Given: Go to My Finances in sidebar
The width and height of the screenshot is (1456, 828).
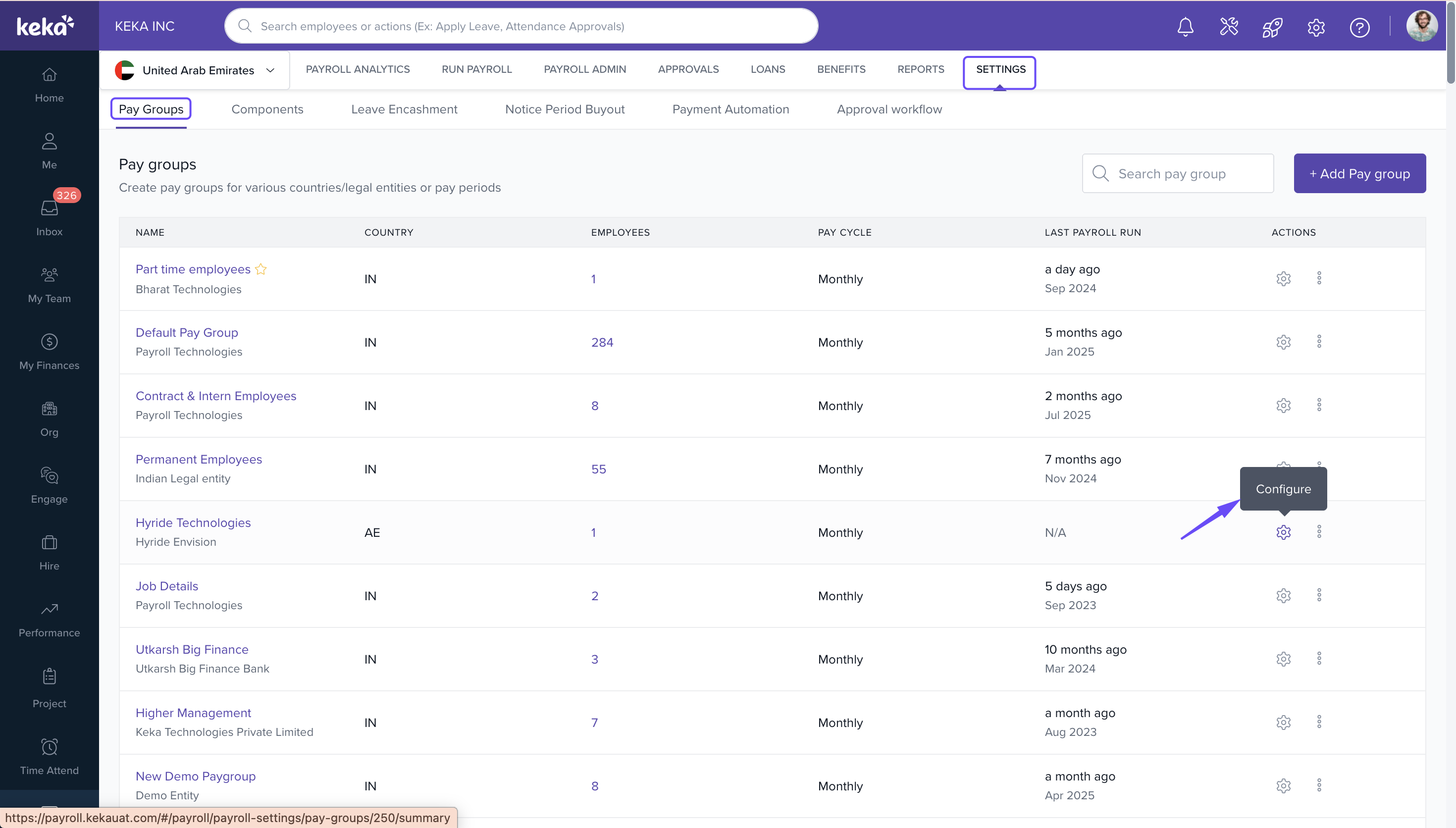Looking at the screenshot, I should (50, 352).
